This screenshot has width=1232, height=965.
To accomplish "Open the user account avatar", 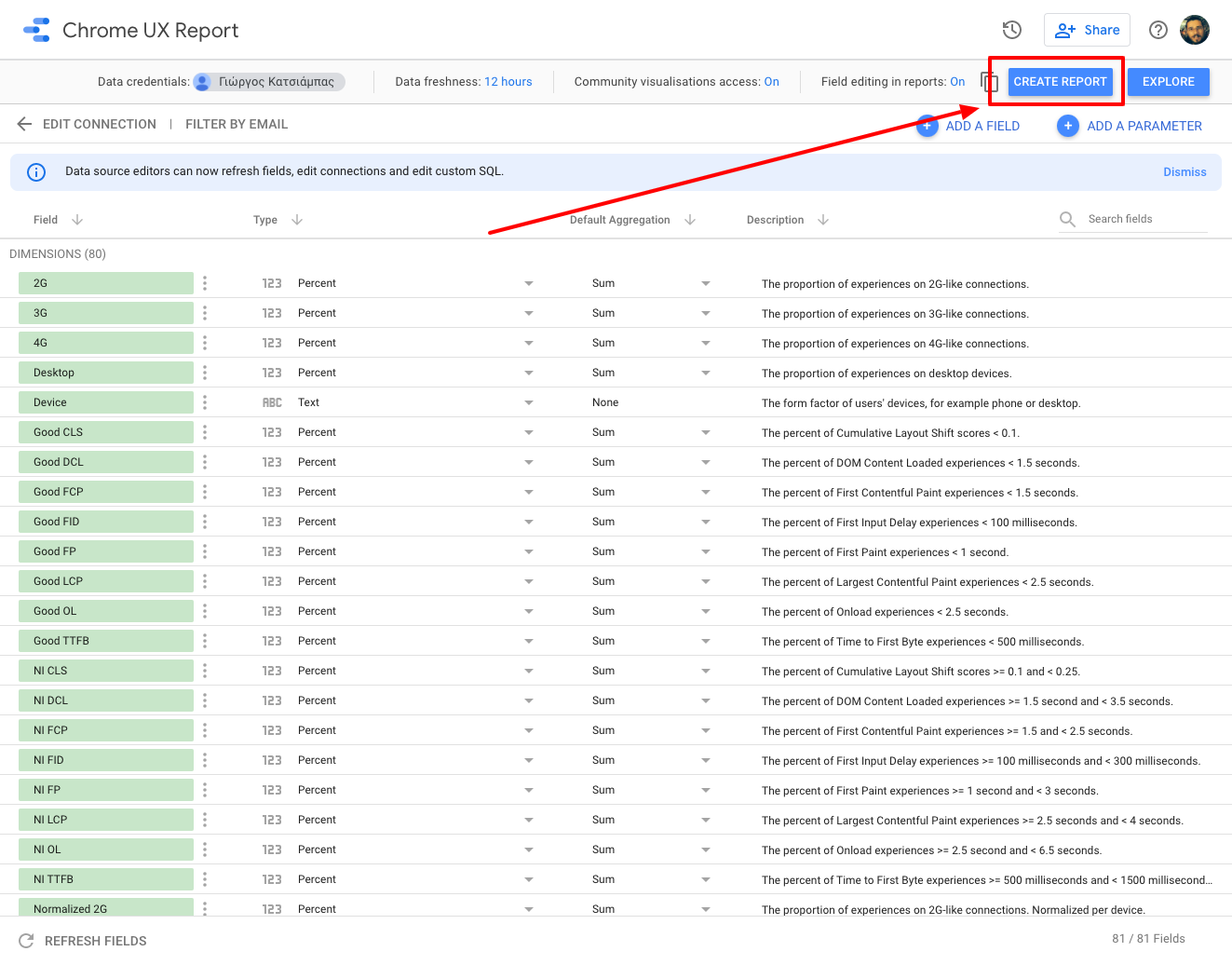I will 1195,30.
